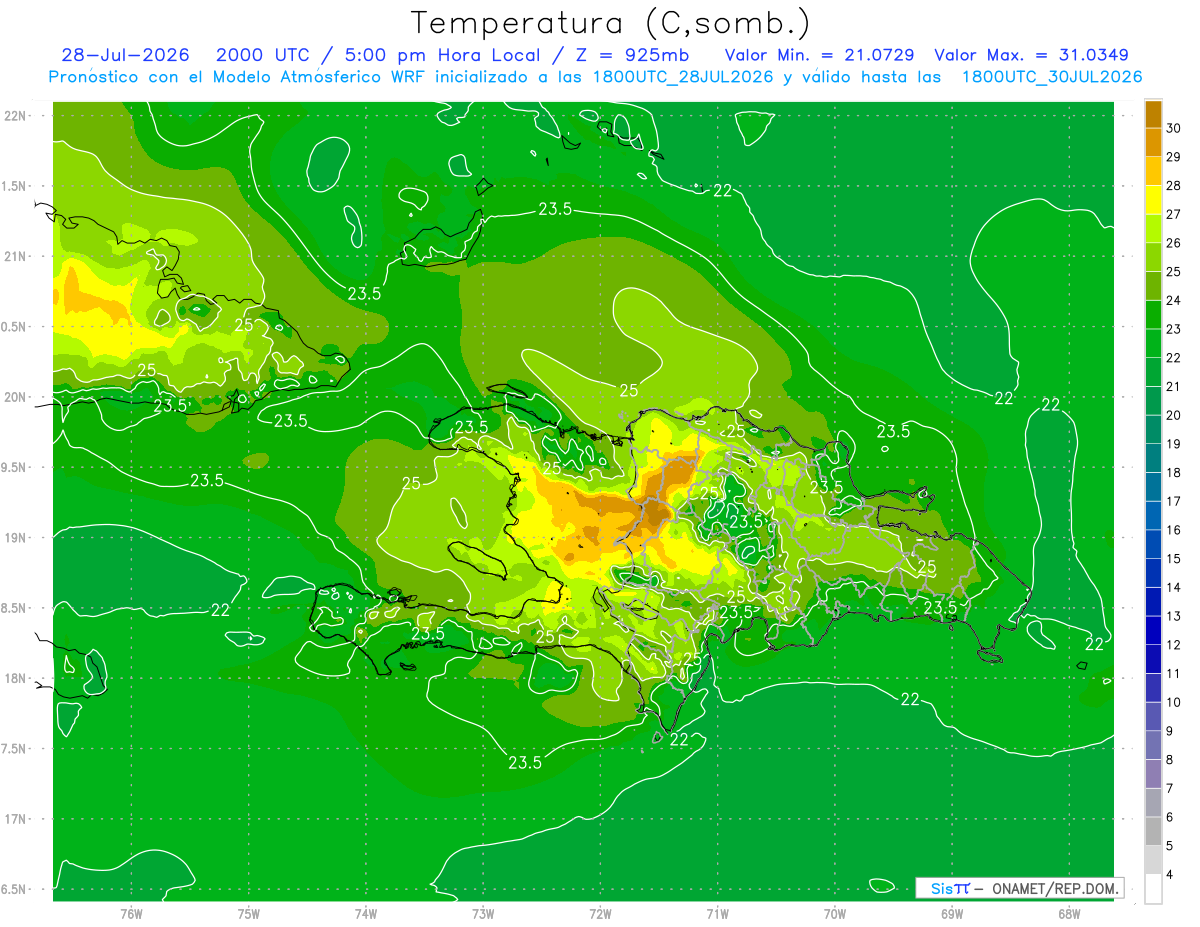The width and height of the screenshot is (1200, 927).
Task: Select the '18N' latitude axis label
Action: (x=14, y=678)
